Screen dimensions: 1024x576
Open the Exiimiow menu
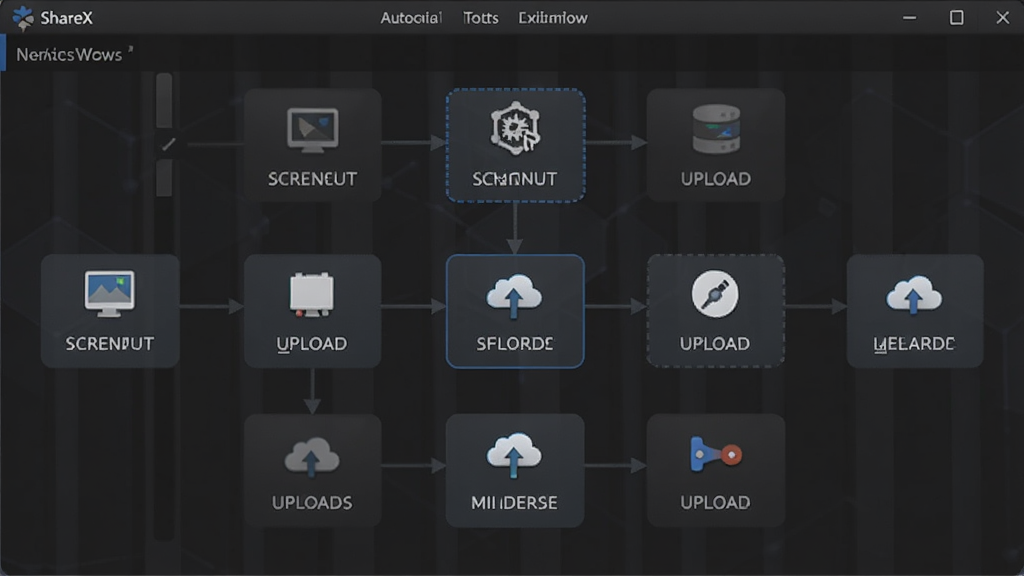point(552,18)
